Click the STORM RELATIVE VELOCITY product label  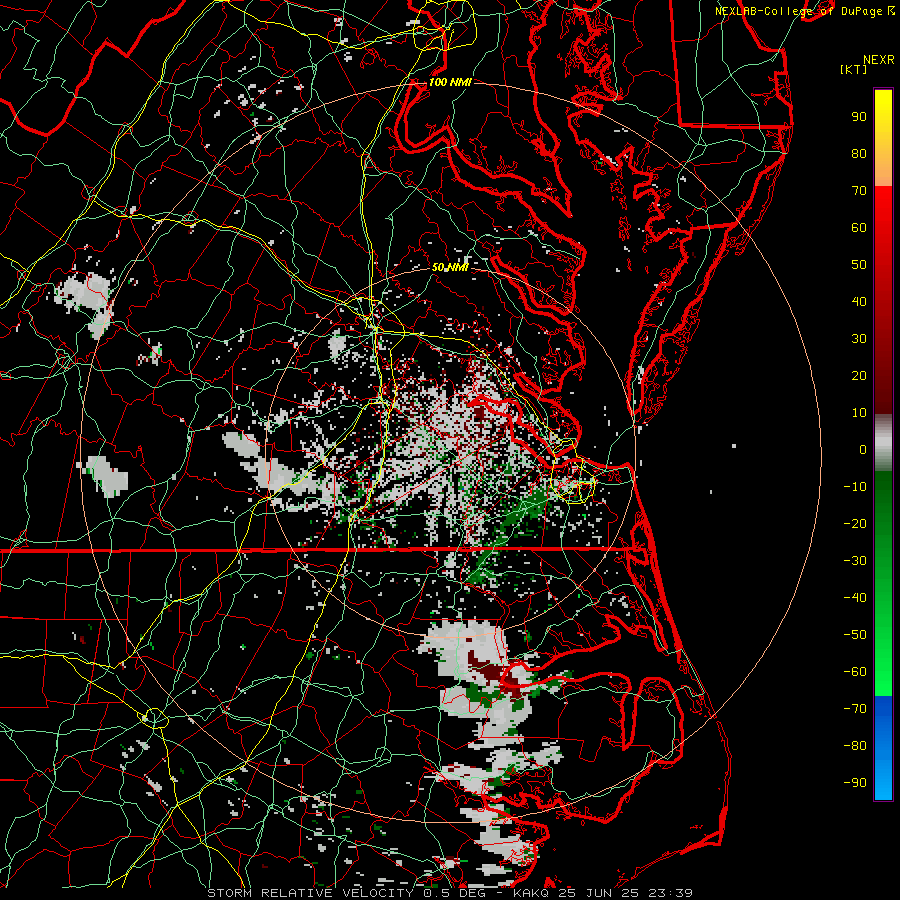coord(310,893)
